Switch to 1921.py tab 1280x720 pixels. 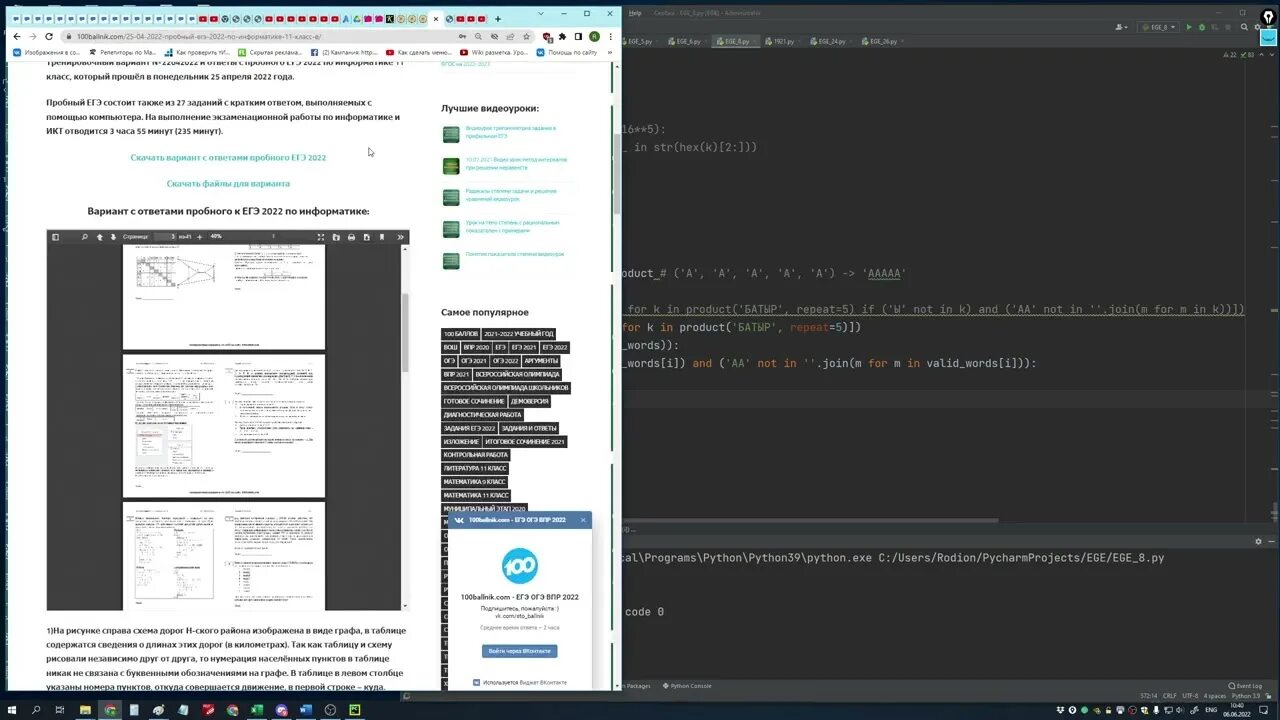tap(783, 42)
